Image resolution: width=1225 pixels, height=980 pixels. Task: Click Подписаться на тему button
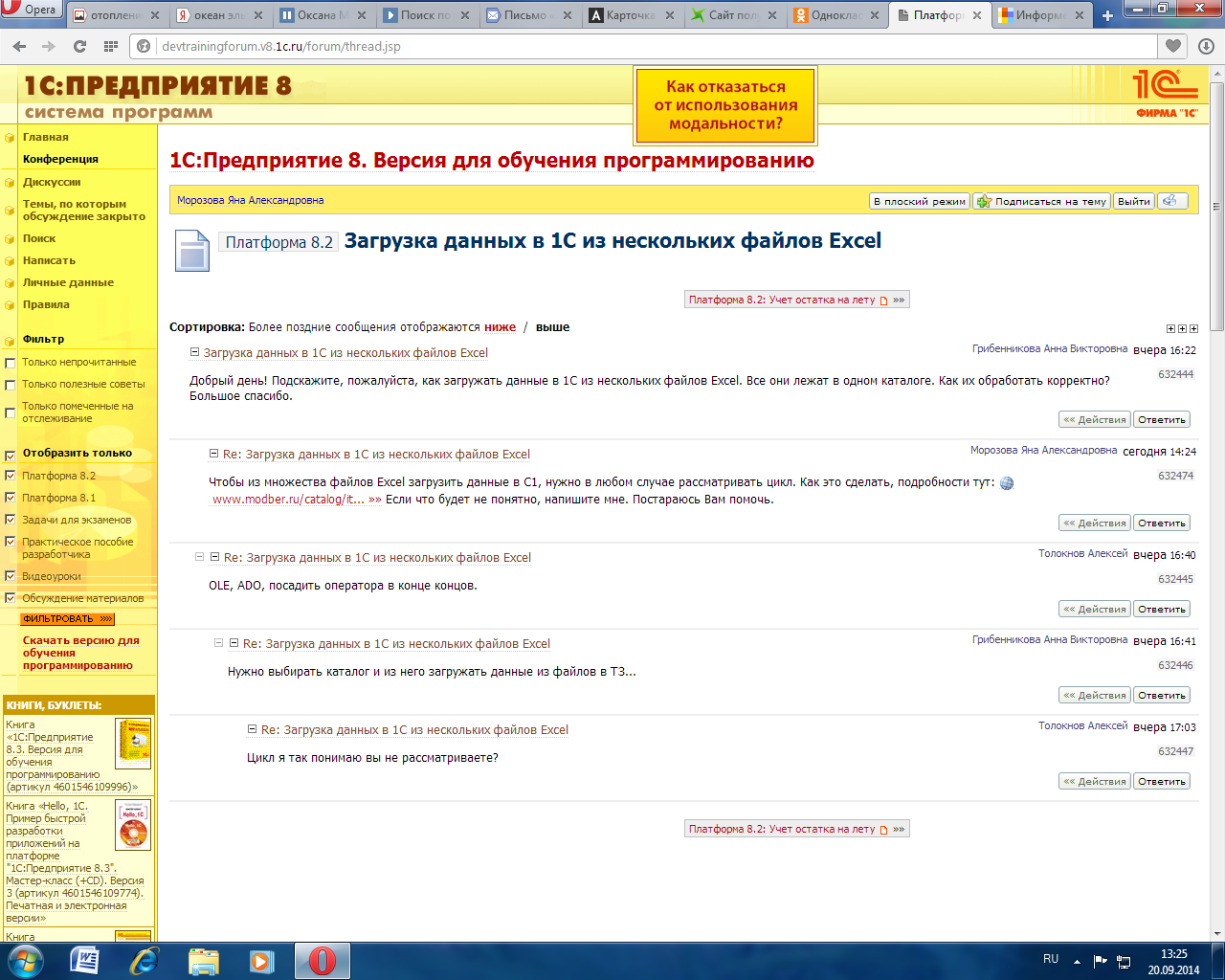pyautogui.click(x=1041, y=201)
